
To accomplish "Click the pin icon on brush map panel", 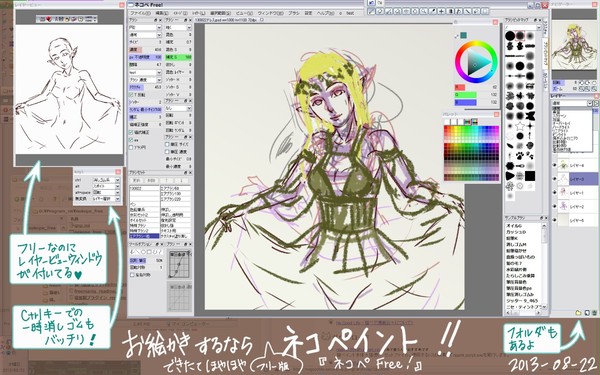I will click(x=535, y=20).
